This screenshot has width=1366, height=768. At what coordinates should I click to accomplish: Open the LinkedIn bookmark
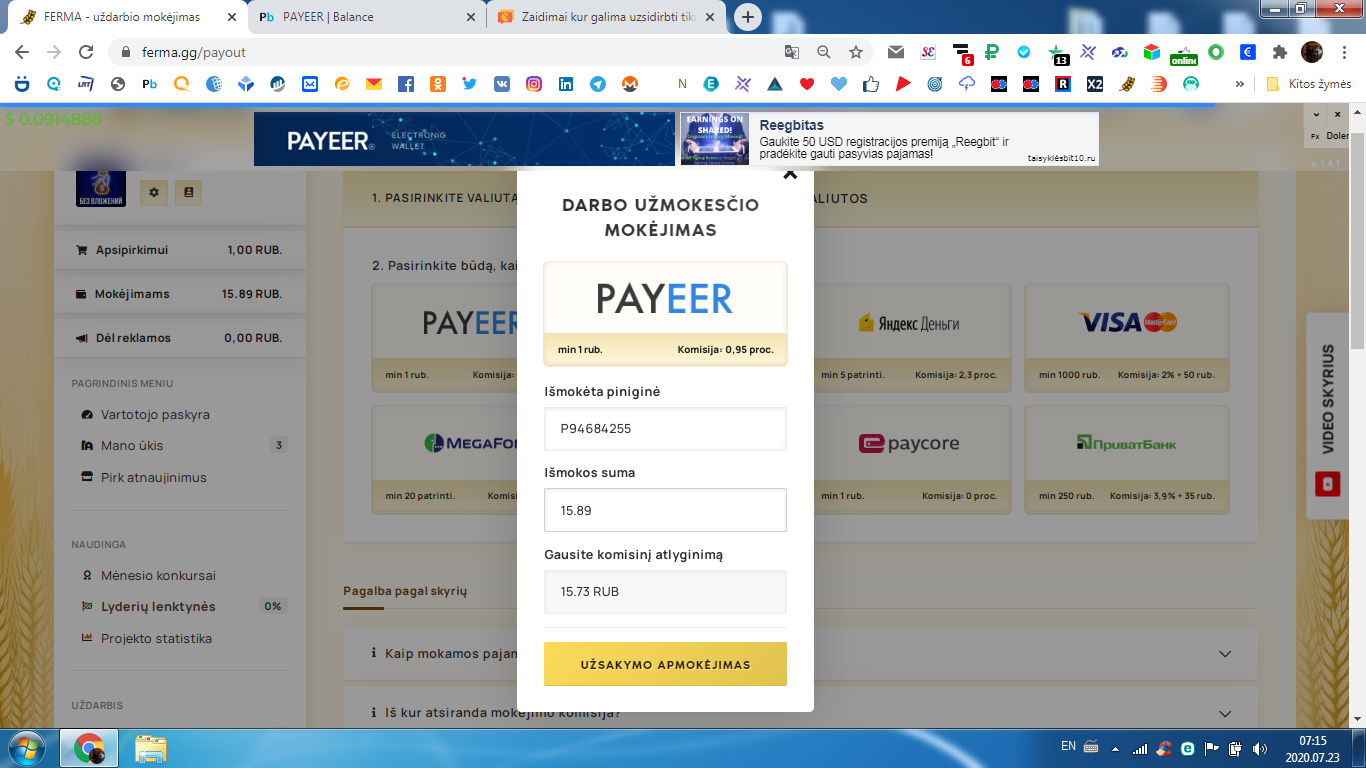click(566, 84)
